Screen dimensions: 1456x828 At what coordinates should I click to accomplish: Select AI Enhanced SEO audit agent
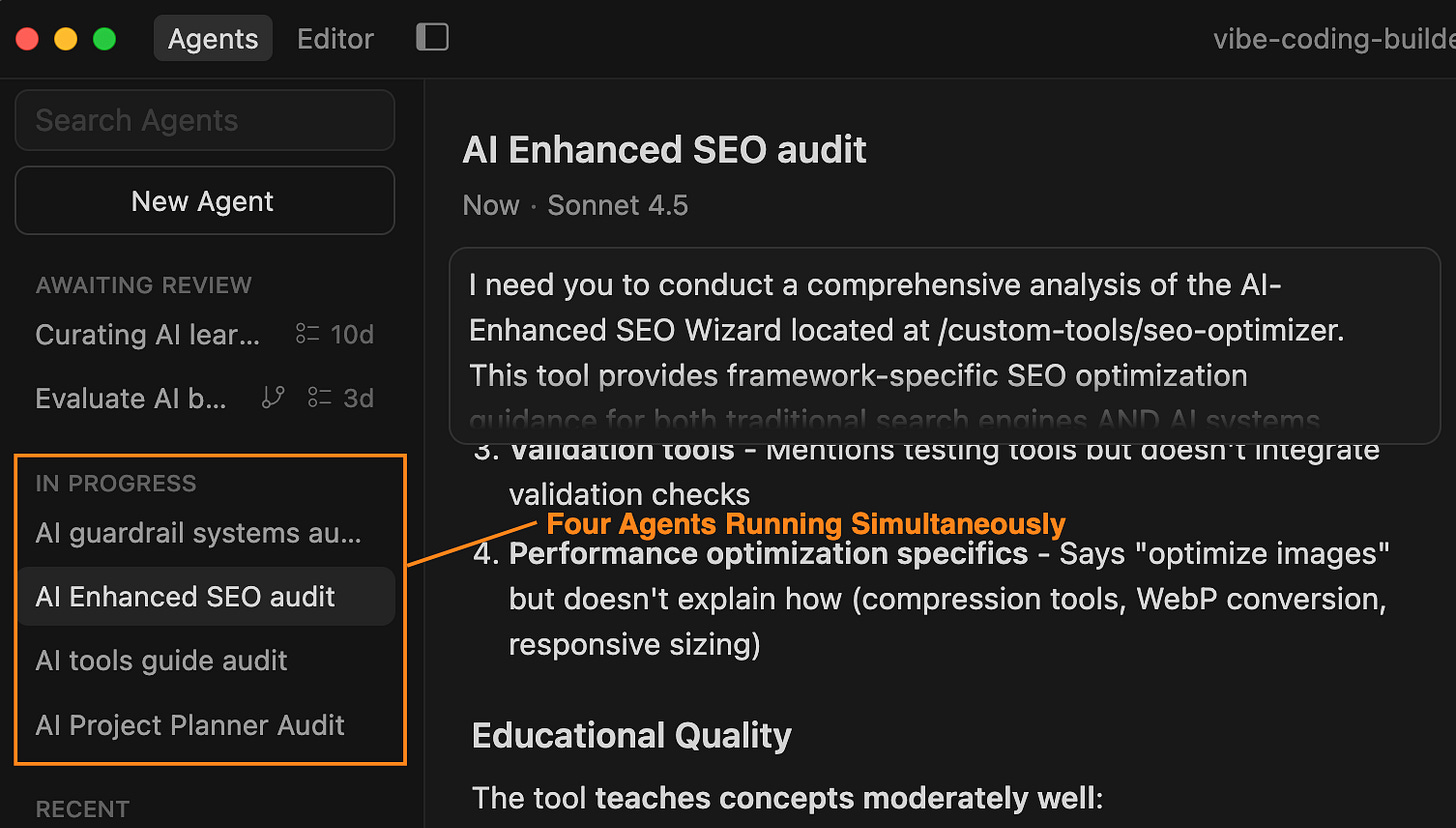point(204,596)
